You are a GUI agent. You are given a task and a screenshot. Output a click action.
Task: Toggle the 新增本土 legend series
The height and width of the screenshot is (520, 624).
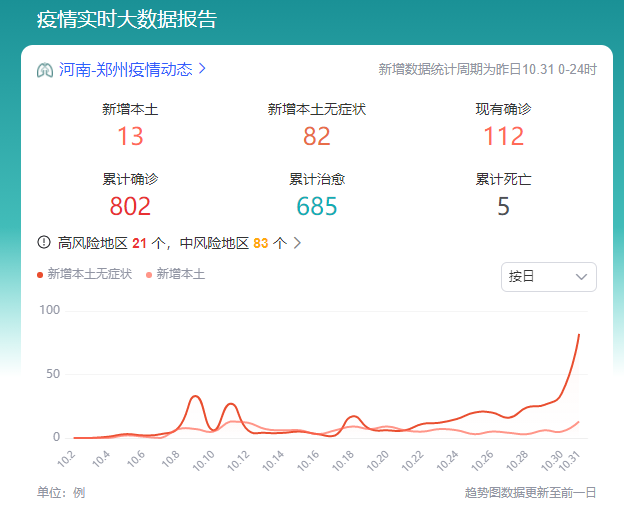coord(176,274)
